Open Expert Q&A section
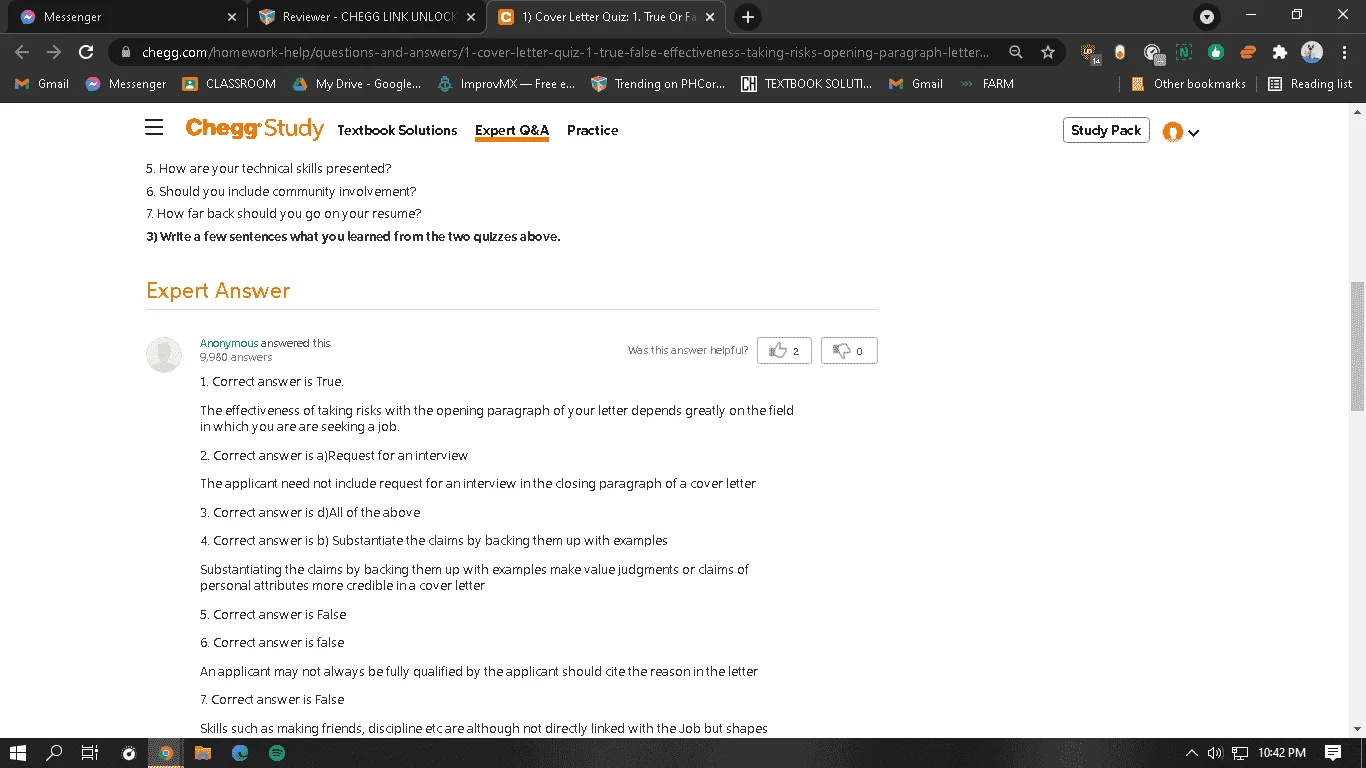 pyautogui.click(x=511, y=130)
